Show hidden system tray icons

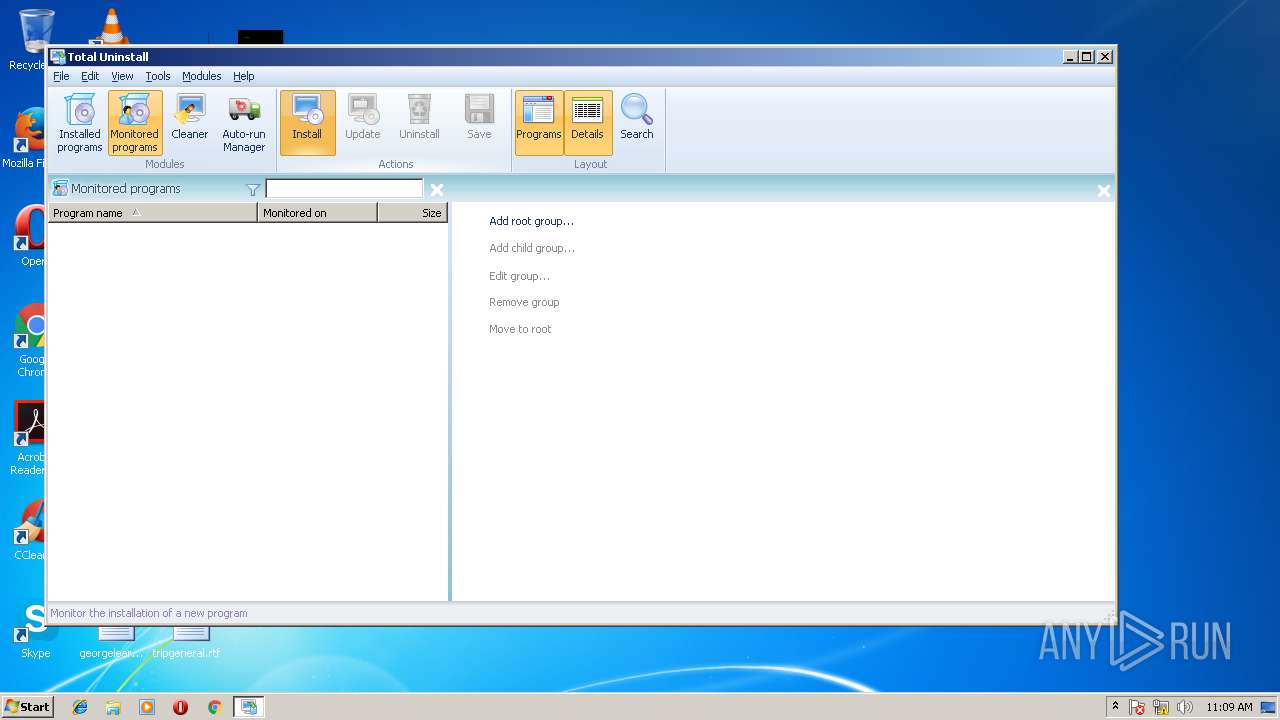click(1115, 707)
